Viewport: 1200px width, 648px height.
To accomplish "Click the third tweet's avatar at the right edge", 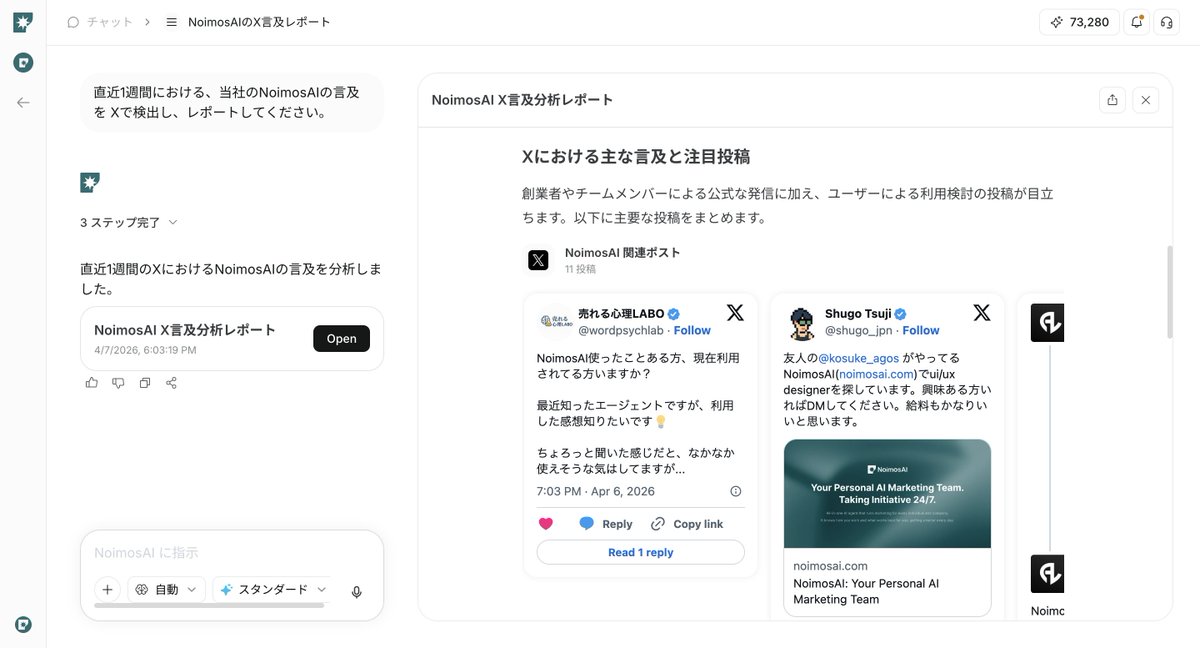I will point(1047,323).
